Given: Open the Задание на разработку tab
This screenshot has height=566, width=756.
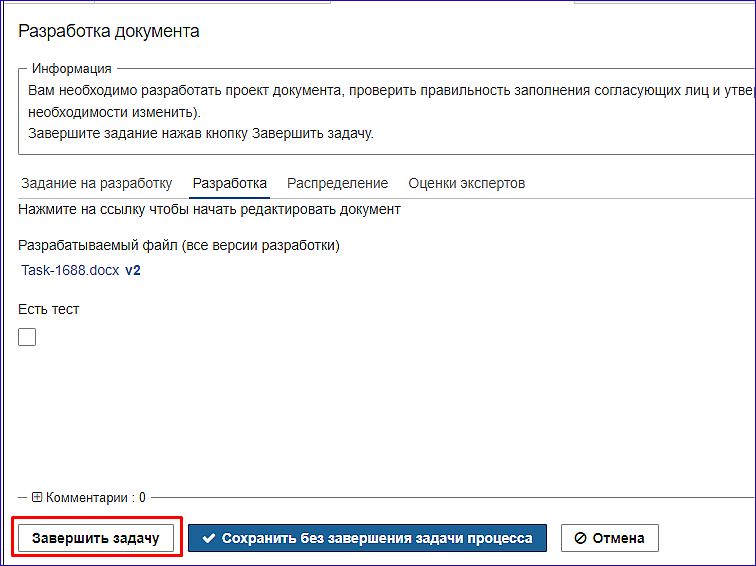Looking at the screenshot, I should tap(96, 183).
